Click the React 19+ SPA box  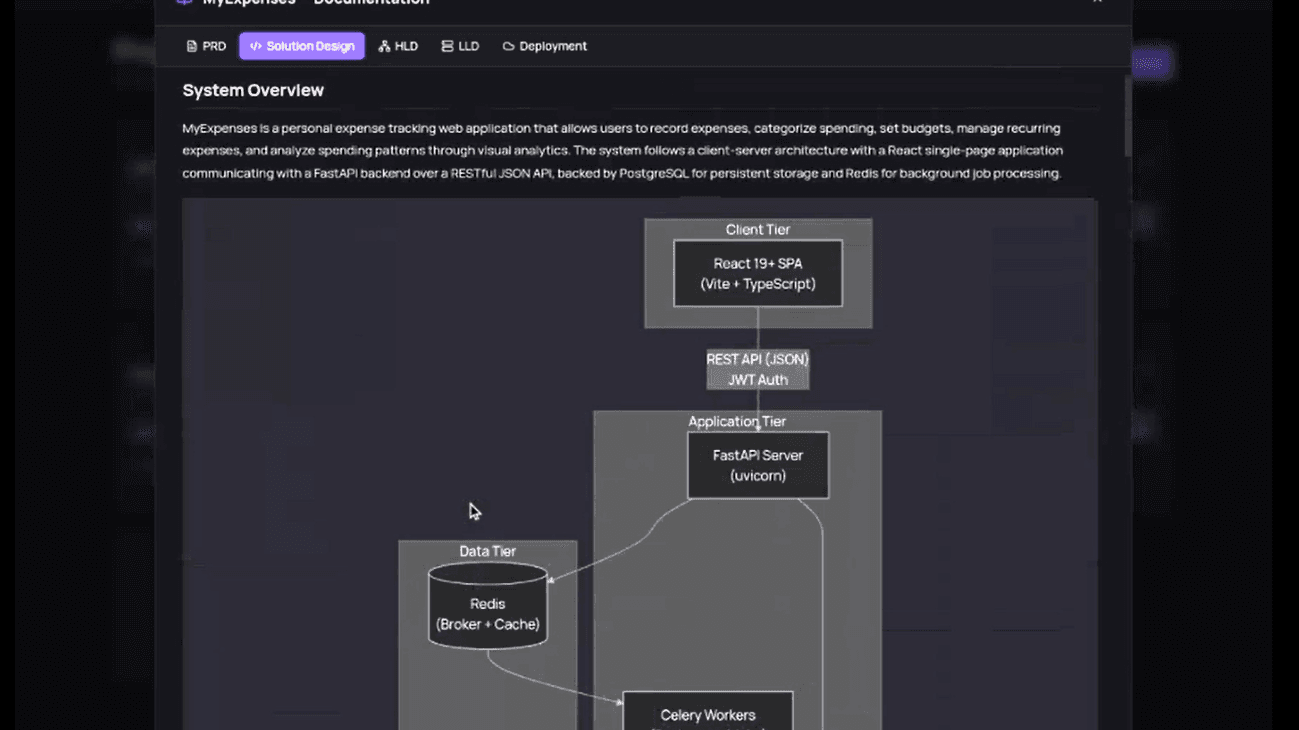757,273
